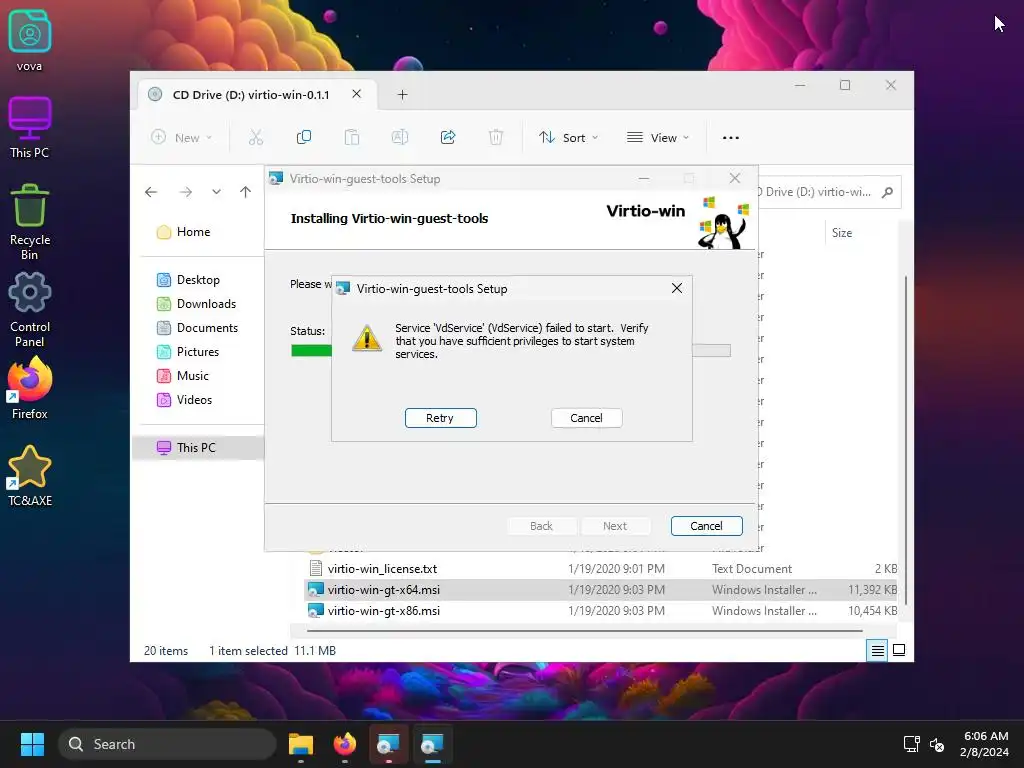Screen dimensions: 1024x768
Task: Switch to large thumbnails view button
Action: pos(899,650)
